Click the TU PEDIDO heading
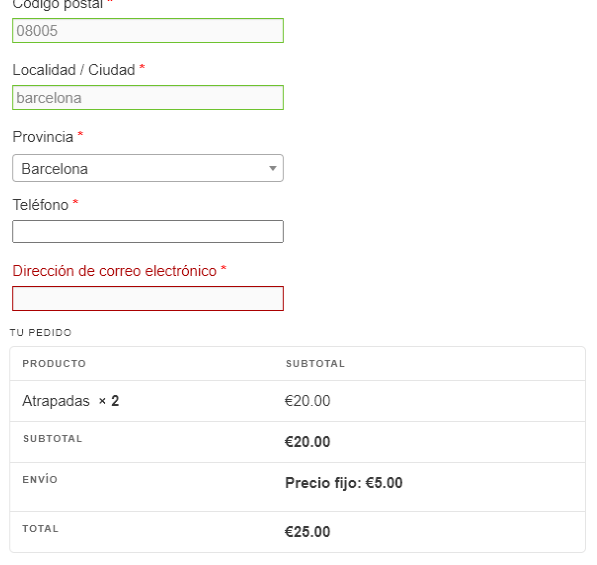 (41, 333)
